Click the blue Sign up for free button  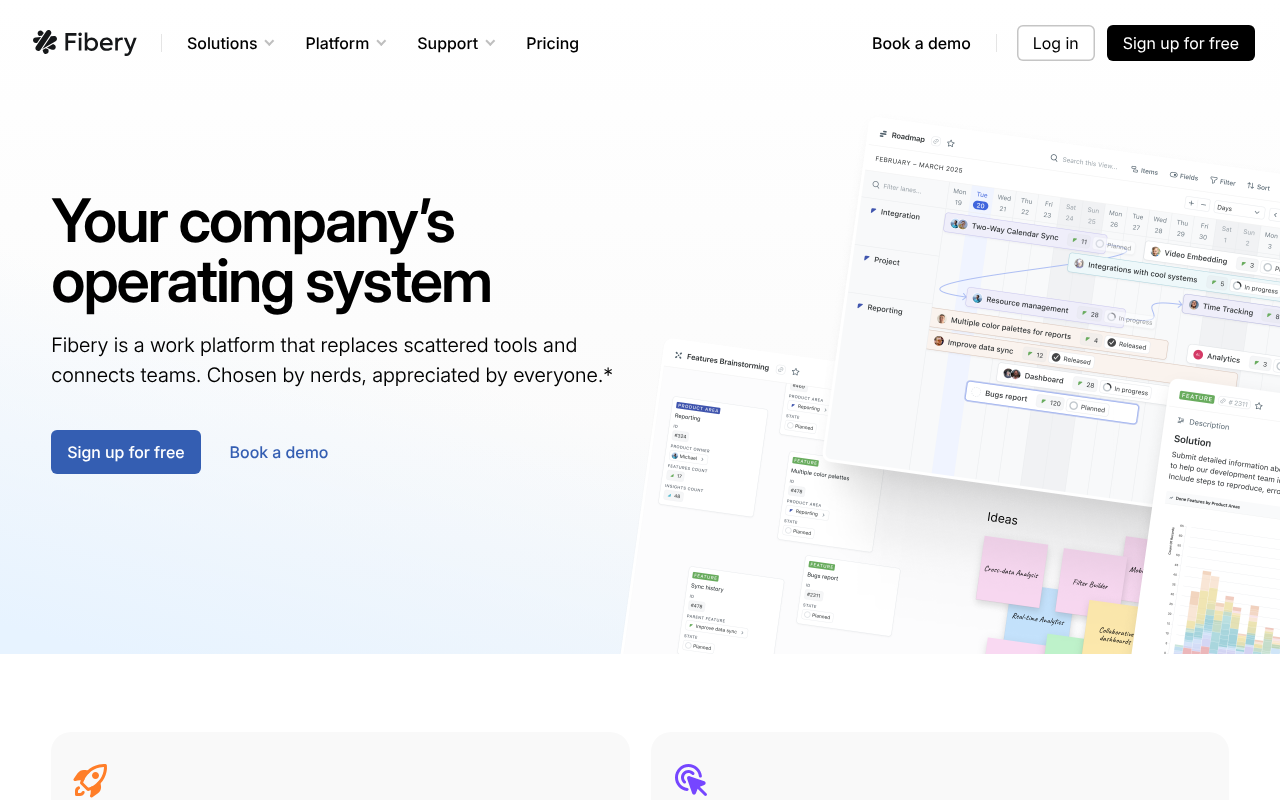pos(126,452)
